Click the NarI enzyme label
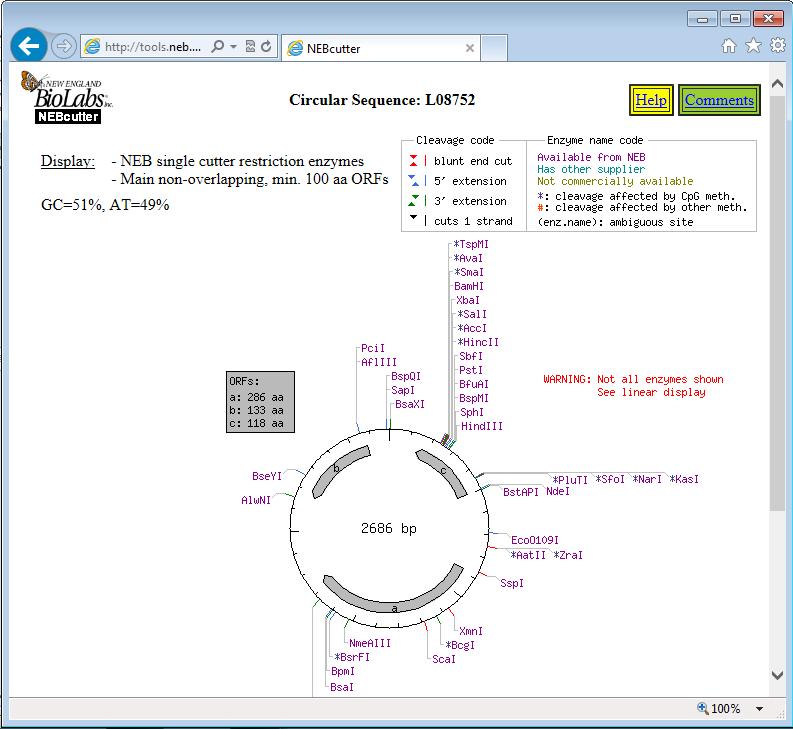The width and height of the screenshot is (793, 729). tap(647, 479)
